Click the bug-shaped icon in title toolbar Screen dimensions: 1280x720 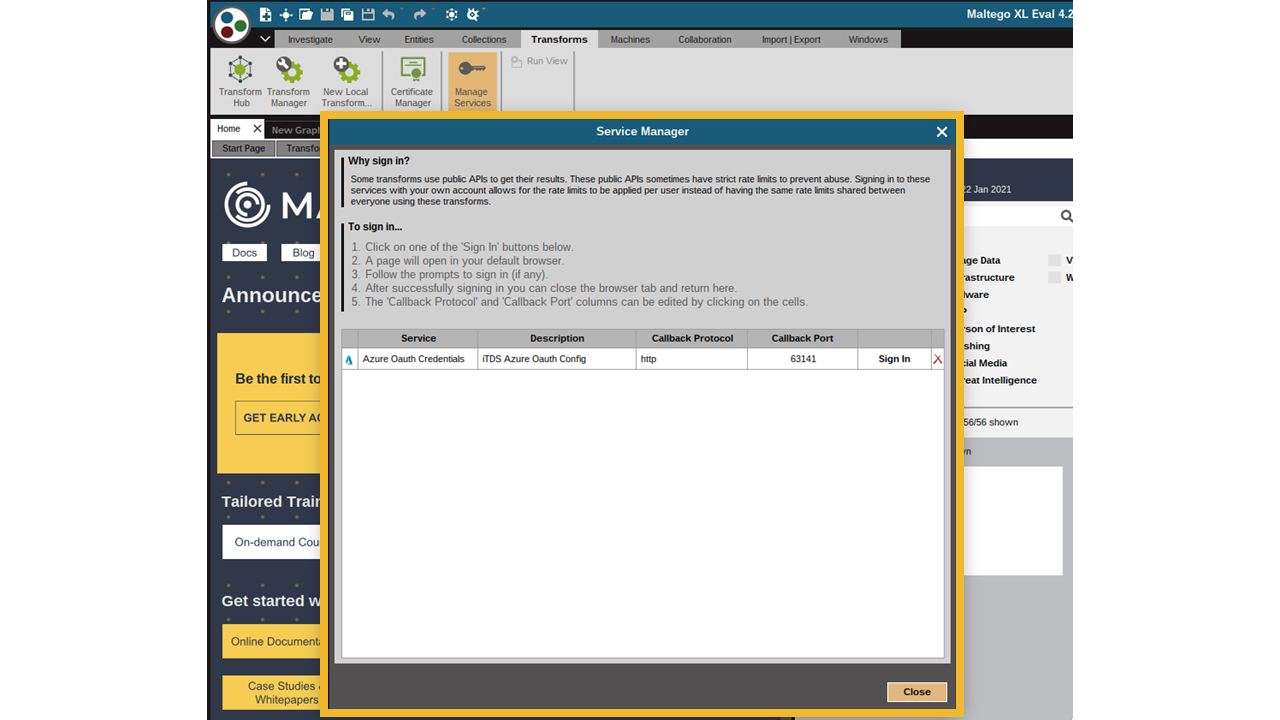(x=474, y=14)
